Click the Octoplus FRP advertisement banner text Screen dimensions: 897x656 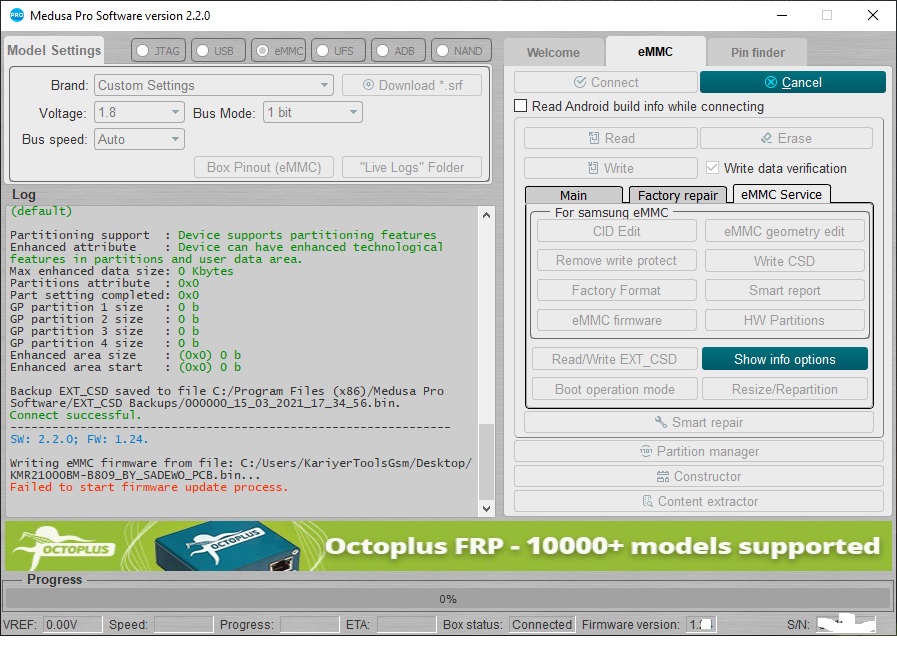tap(602, 546)
